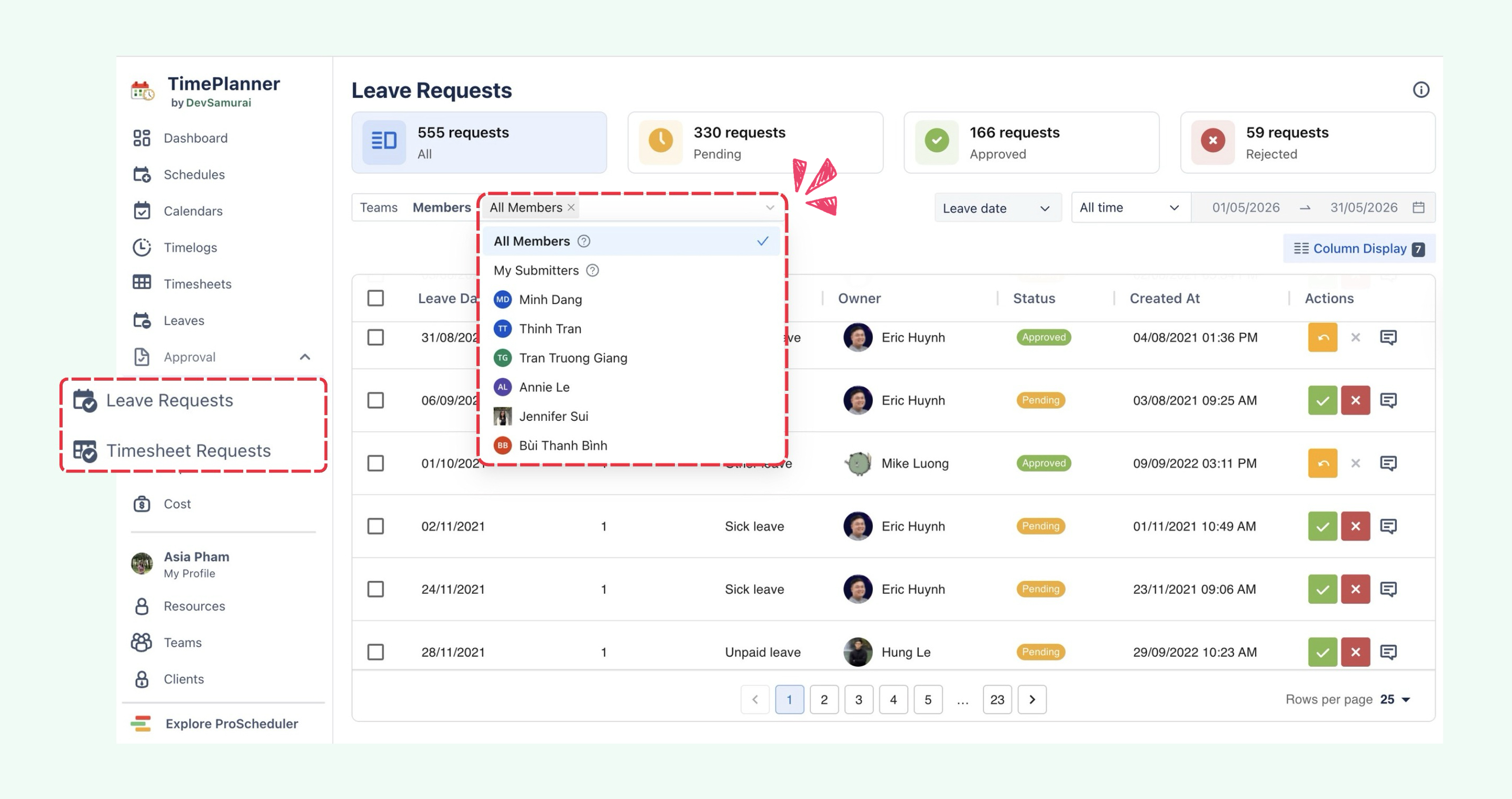Switch to the Teams filter tab
Viewport: 1512px width, 799px height.
click(379, 207)
